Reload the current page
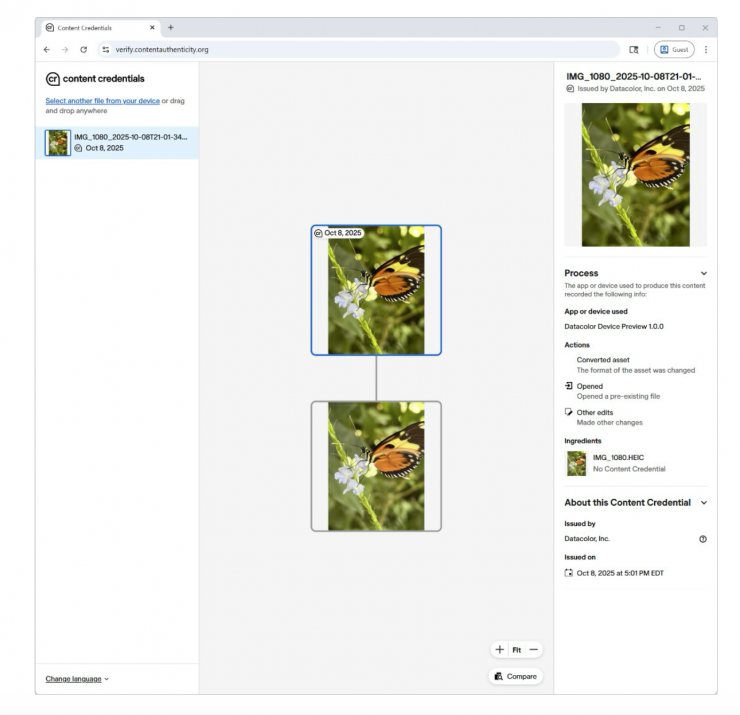The image size is (740, 715). click(84, 48)
